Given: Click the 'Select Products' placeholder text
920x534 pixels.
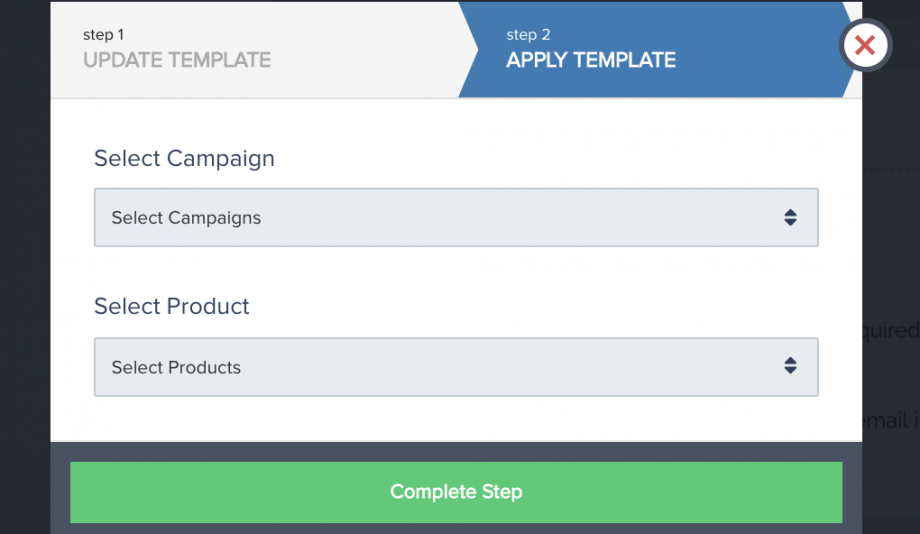Looking at the screenshot, I should point(176,367).
